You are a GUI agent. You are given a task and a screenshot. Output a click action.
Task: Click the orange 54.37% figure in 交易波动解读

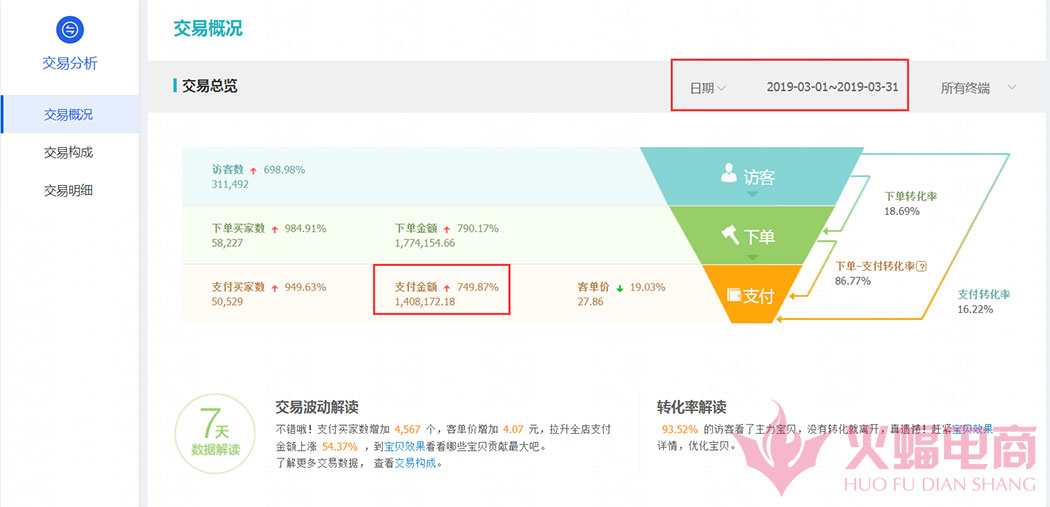click(338, 446)
